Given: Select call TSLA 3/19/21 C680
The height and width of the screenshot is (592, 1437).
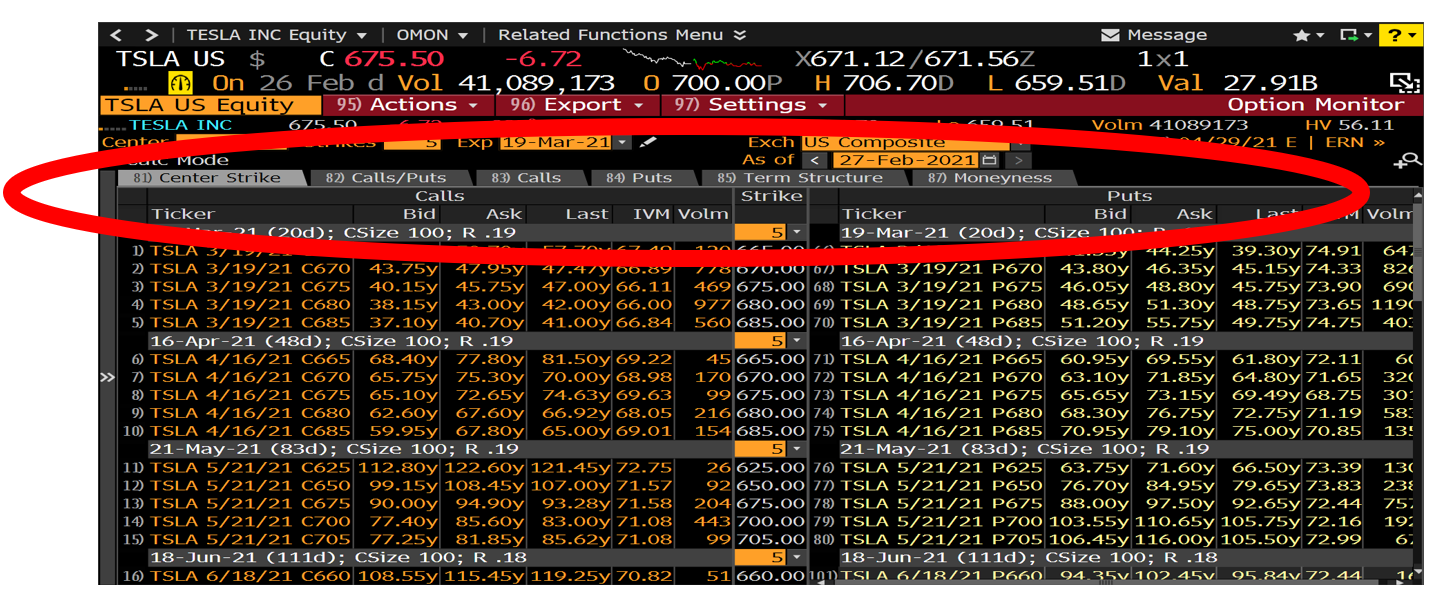Looking at the screenshot, I should click(x=250, y=304).
